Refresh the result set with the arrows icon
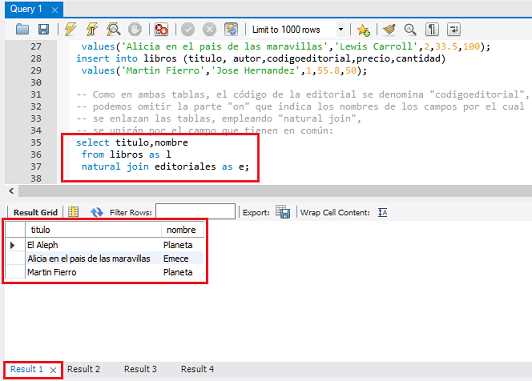This screenshot has width=532, height=381. click(97, 212)
